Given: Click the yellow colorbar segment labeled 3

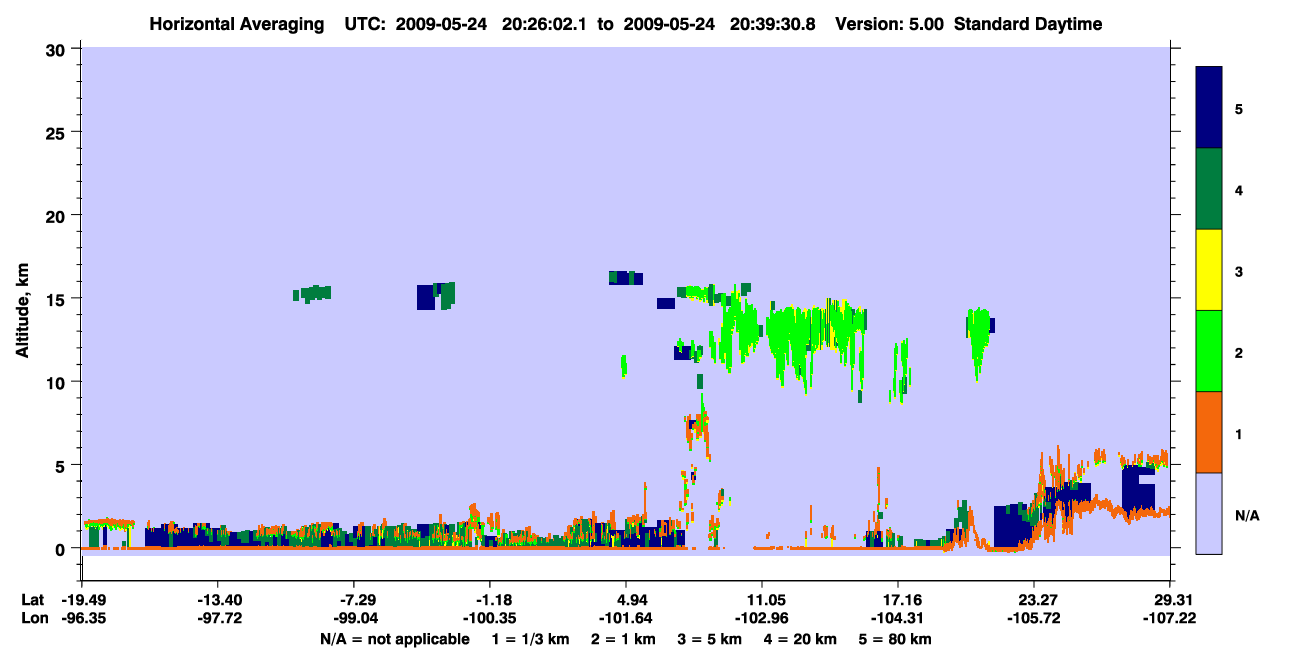Looking at the screenshot, I should (1209, 270).
